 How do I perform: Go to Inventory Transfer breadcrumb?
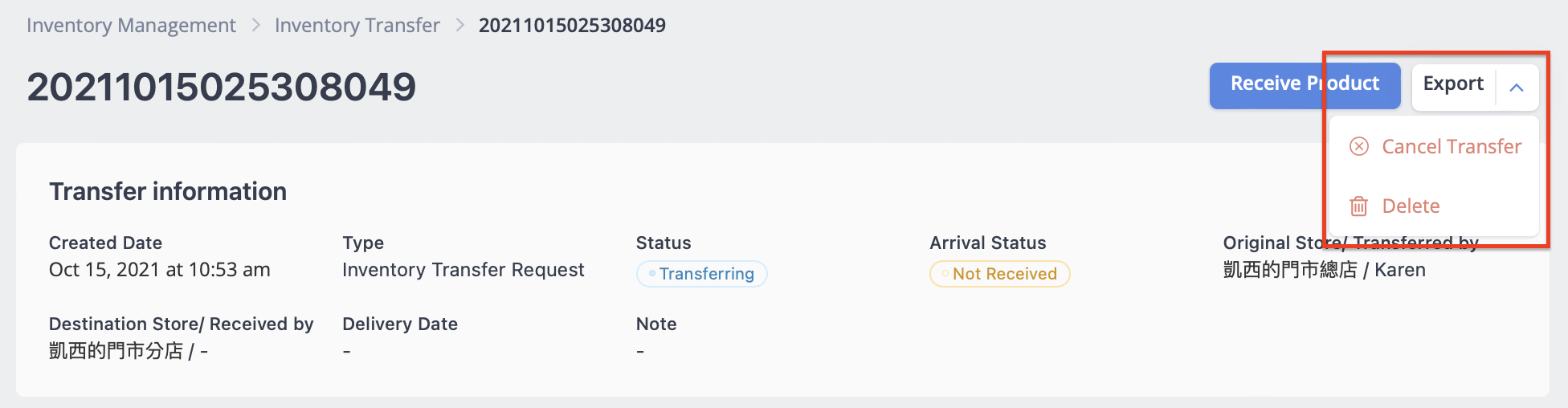click(x=357, y=26)
